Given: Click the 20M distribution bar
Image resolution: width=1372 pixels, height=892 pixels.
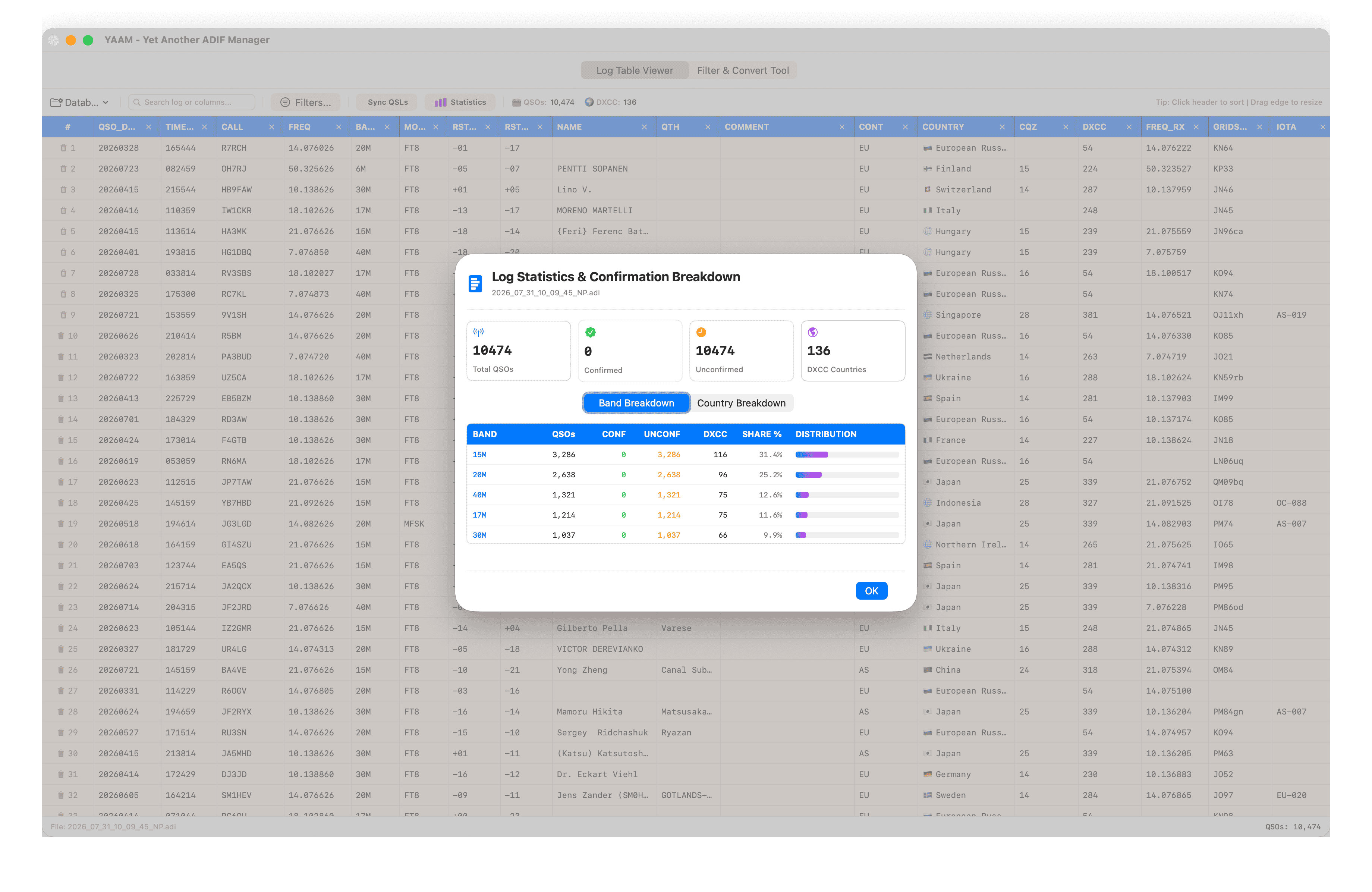Looking at the screenshot, I should point(847,475).
